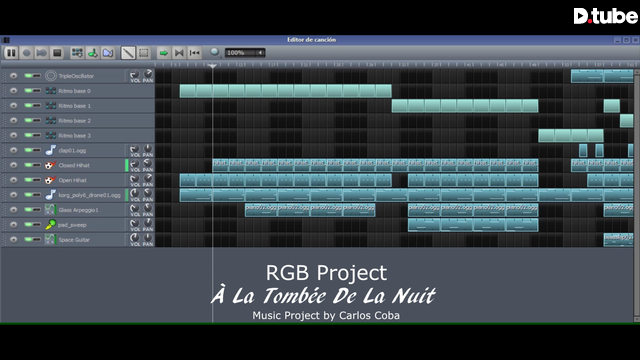Toggle loop points button
This screenshot has height=360, width=640.
(x=179, y=53)
